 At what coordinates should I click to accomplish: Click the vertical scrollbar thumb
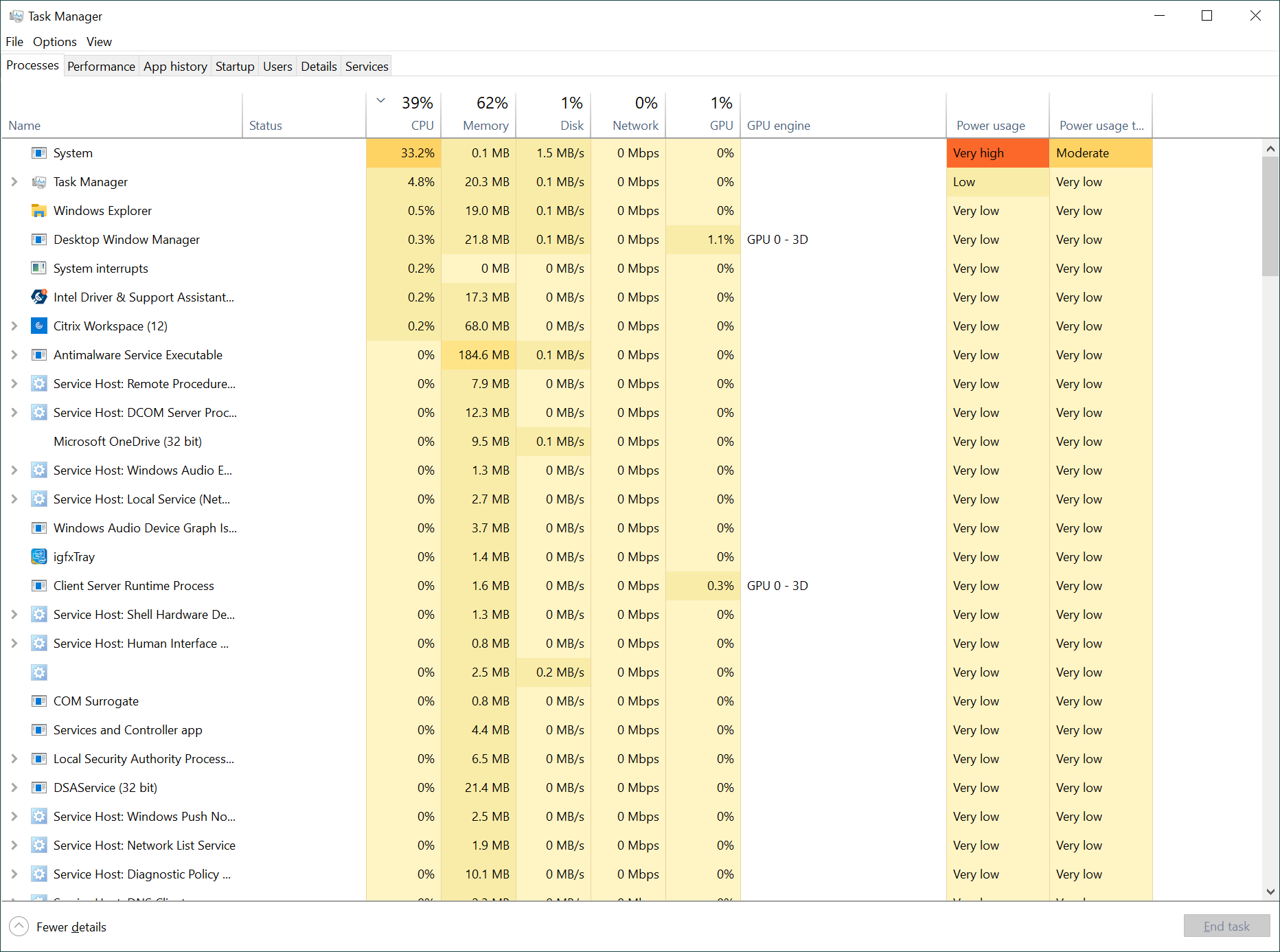coord(1270,216)
